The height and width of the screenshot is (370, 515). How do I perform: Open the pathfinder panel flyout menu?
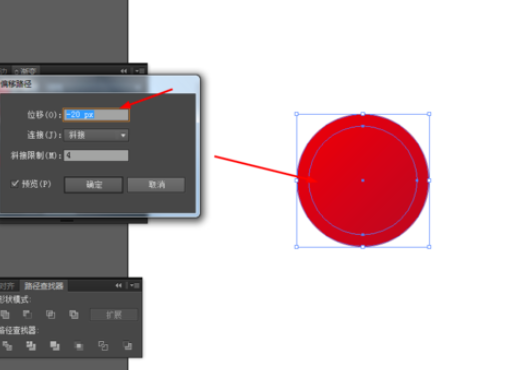coord(135,286)
